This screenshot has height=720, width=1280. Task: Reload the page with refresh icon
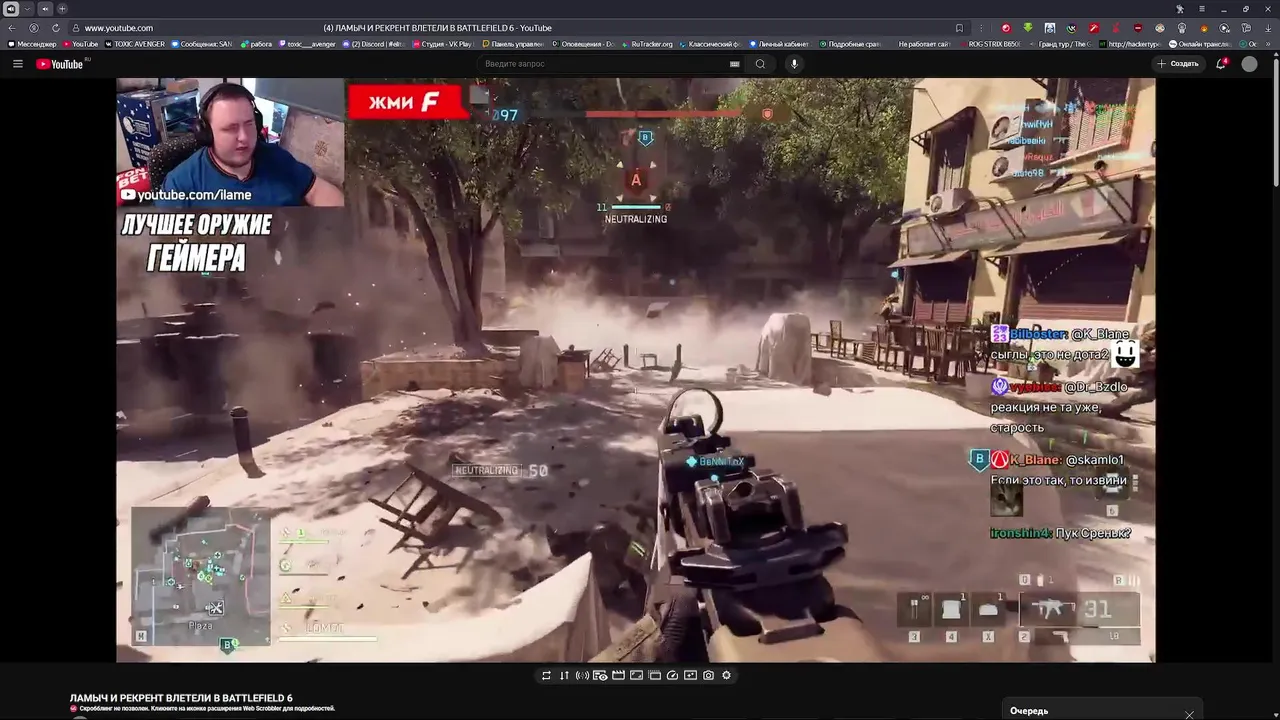click(x=55, y=28)
